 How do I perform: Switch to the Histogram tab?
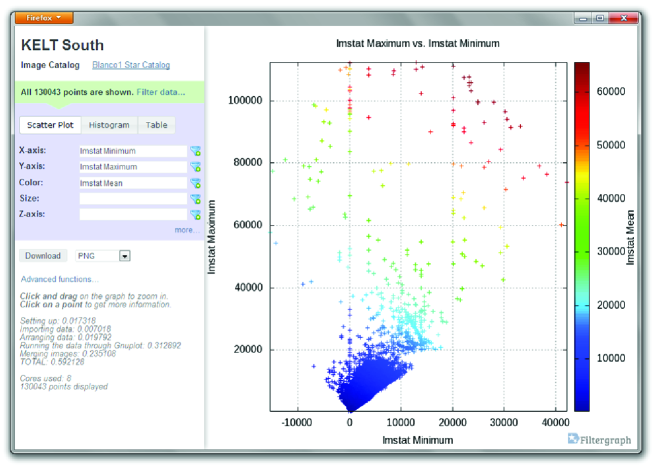tap(109, 125)
